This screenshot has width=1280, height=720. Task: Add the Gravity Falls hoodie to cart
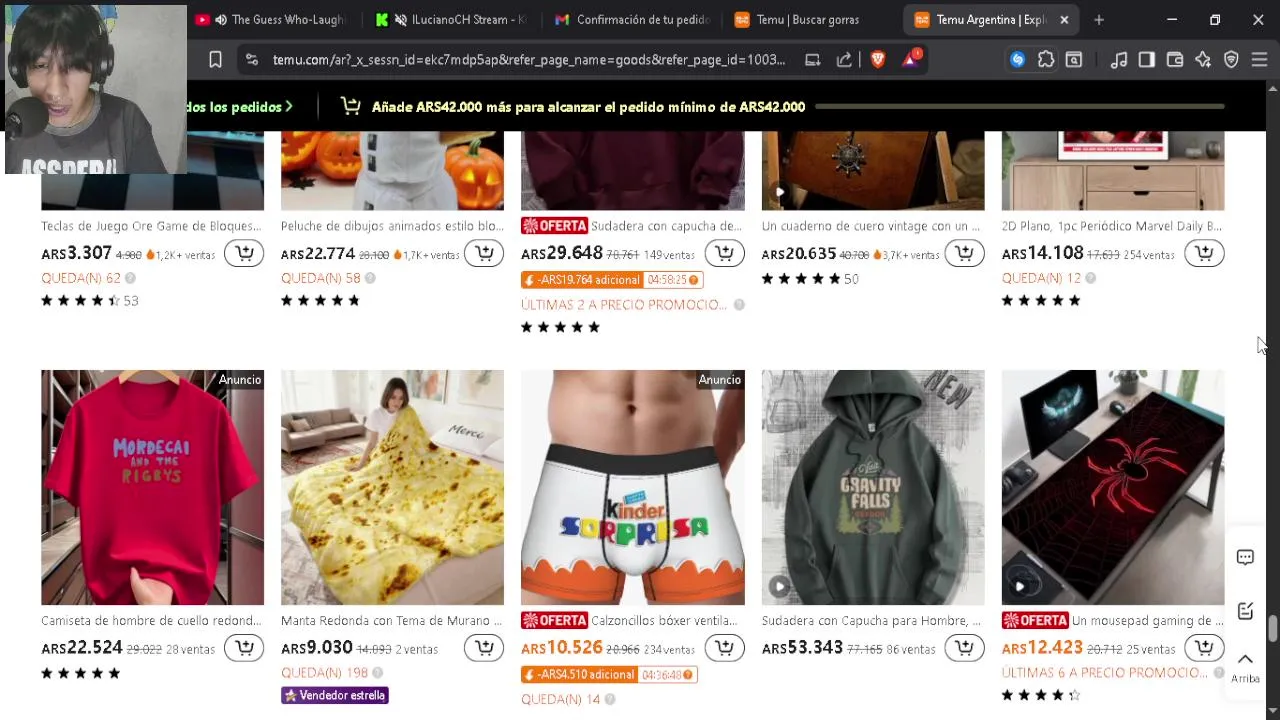tap(964, 648)
